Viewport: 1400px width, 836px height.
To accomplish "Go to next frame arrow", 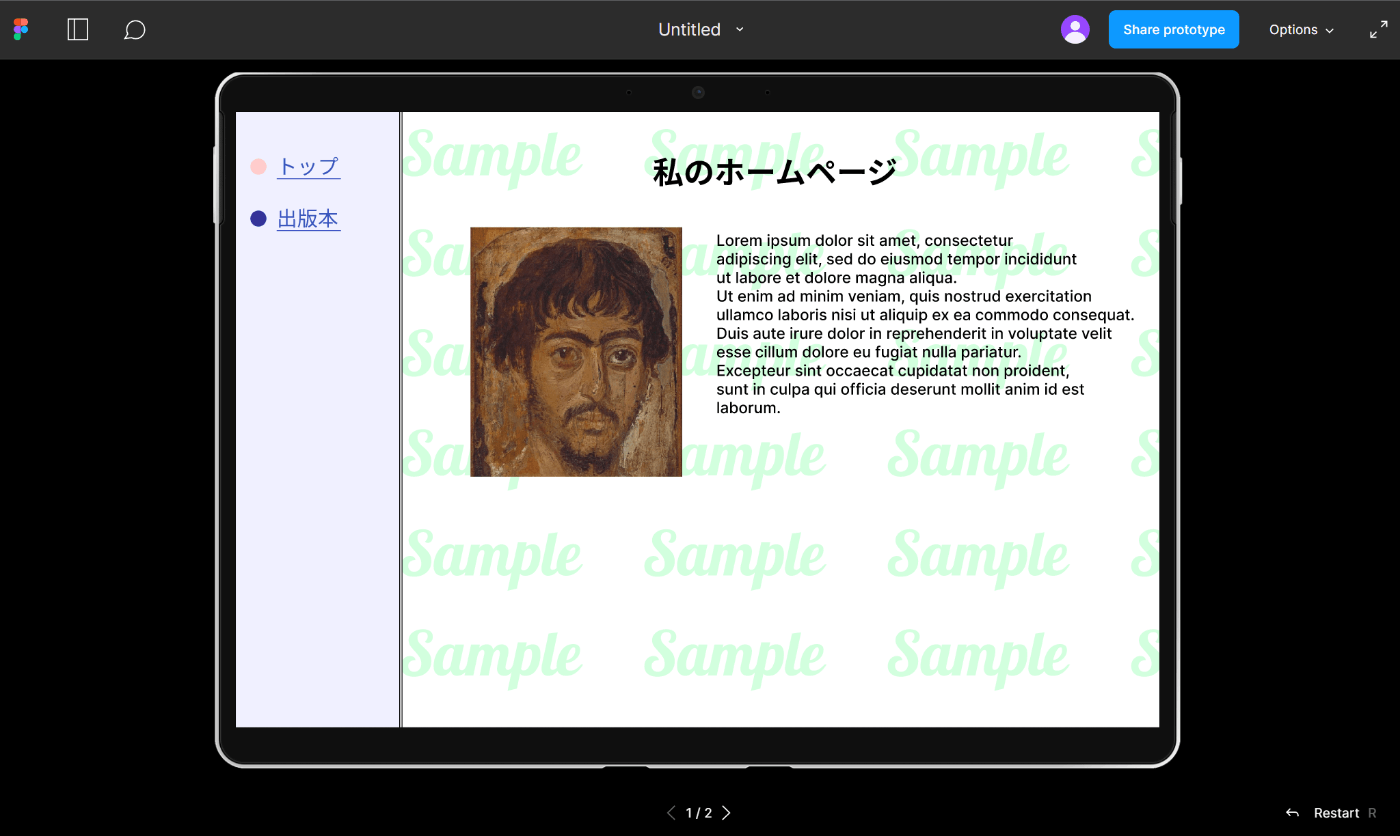I will tap(726, 813).
